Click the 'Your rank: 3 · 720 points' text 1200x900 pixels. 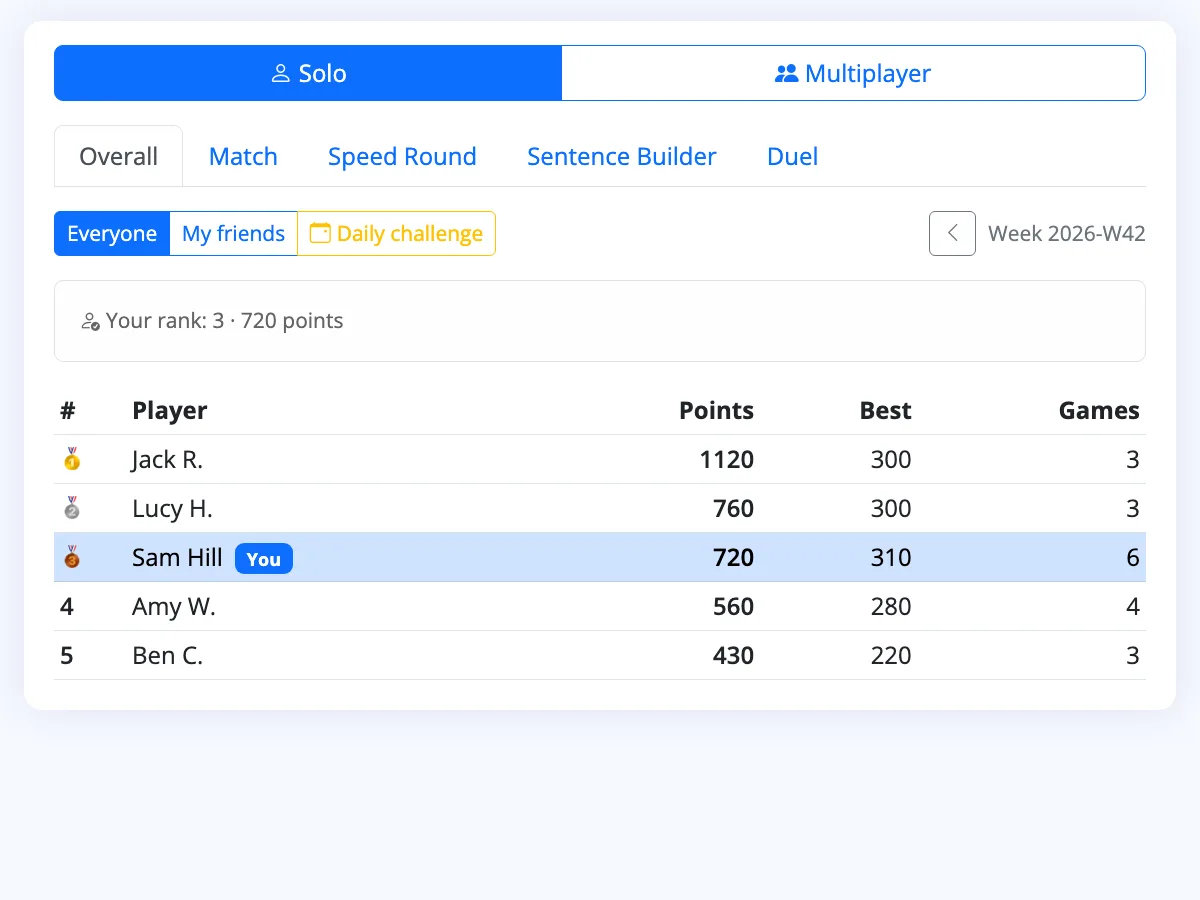click(225, 321)
